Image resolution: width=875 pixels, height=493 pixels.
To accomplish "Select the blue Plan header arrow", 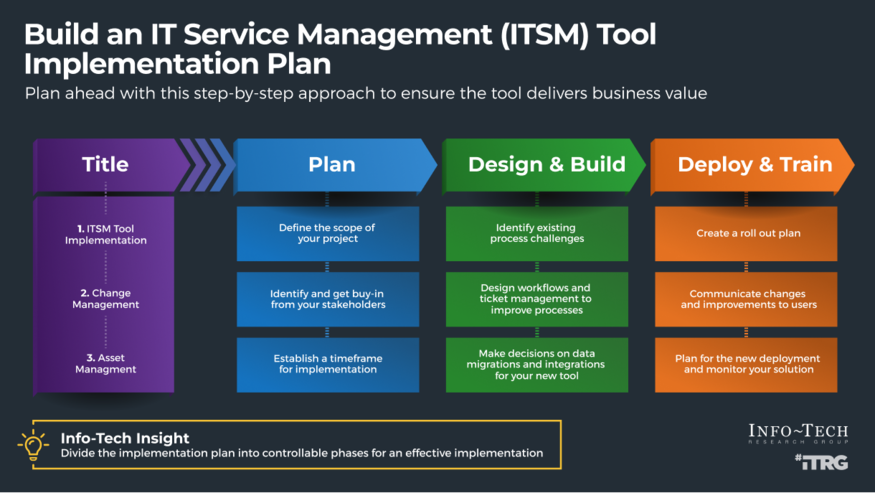I will (332, 164).
